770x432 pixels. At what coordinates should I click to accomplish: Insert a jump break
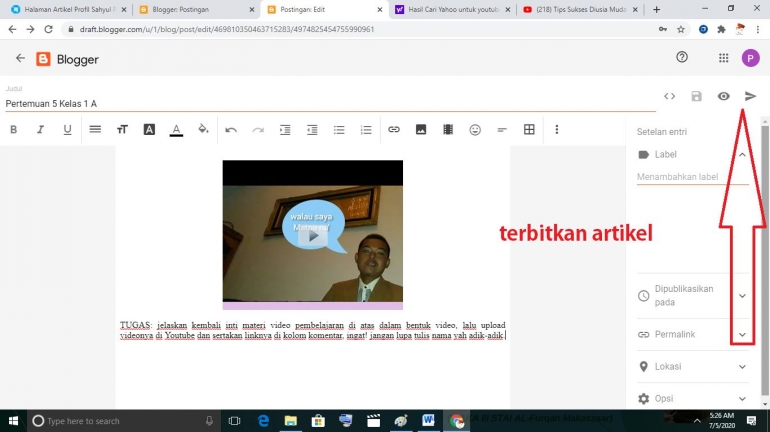[502, 130]
